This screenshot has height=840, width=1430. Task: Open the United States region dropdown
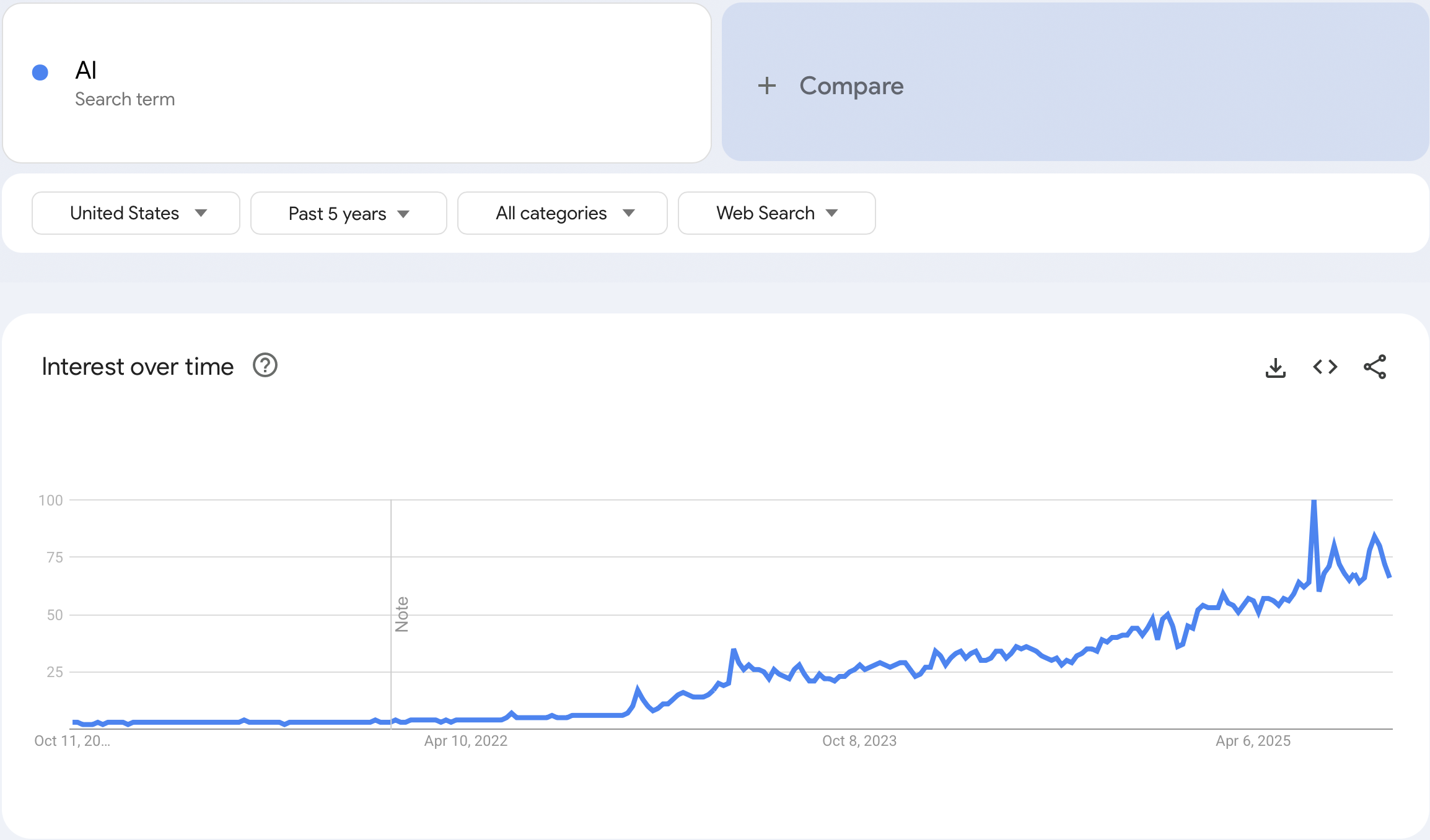click(136, 213)
